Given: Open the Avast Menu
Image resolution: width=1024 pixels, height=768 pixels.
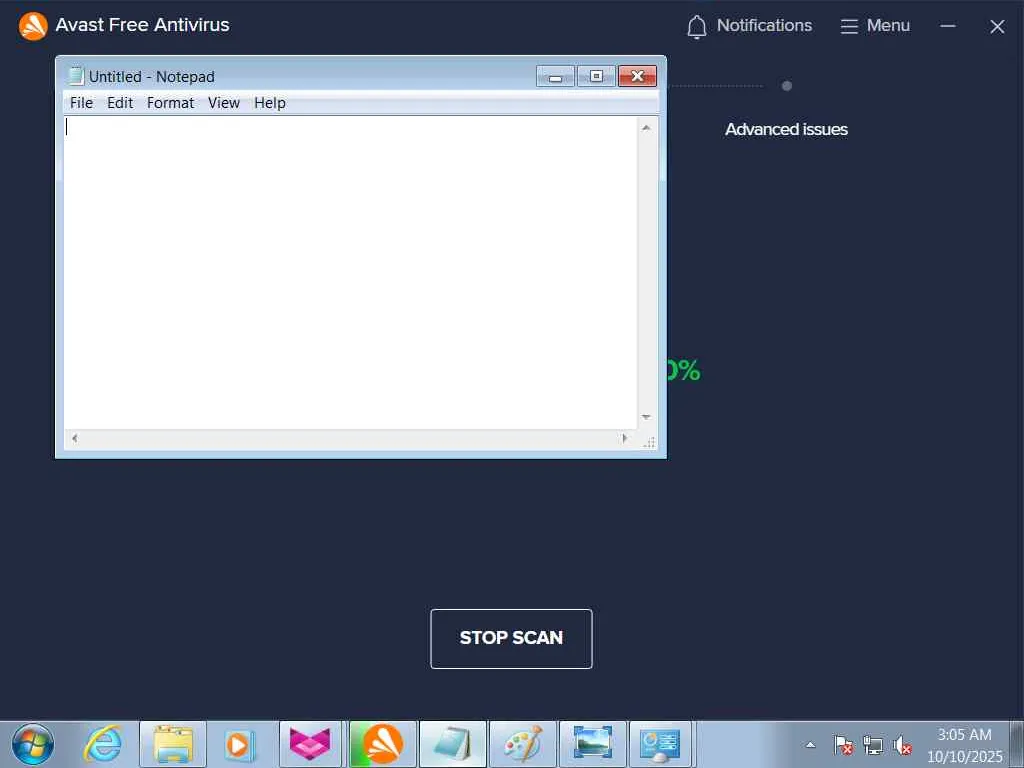Looking at the screenshot, I should 875,26.
